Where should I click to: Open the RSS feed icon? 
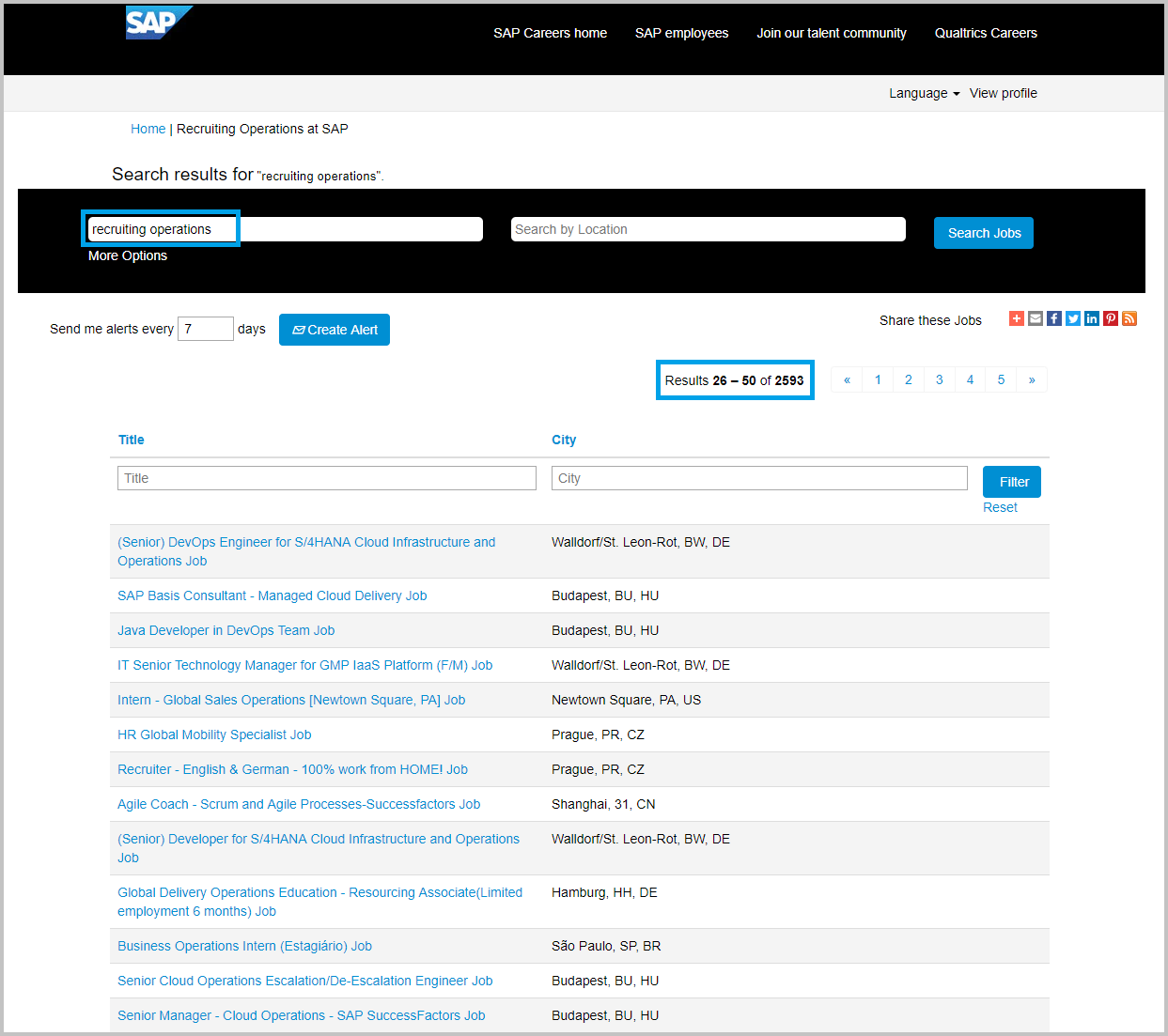point(1129,318)
